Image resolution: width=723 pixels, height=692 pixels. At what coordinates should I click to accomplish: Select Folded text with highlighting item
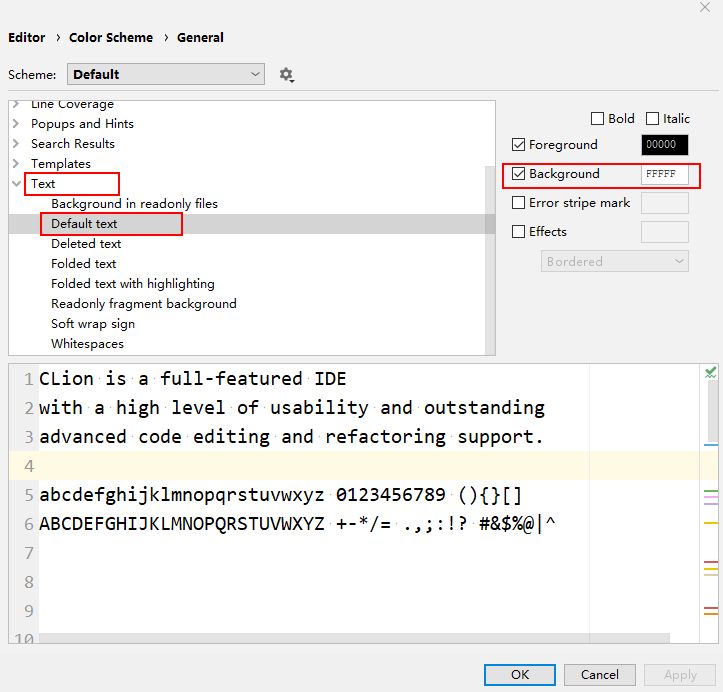click(133, 284)
